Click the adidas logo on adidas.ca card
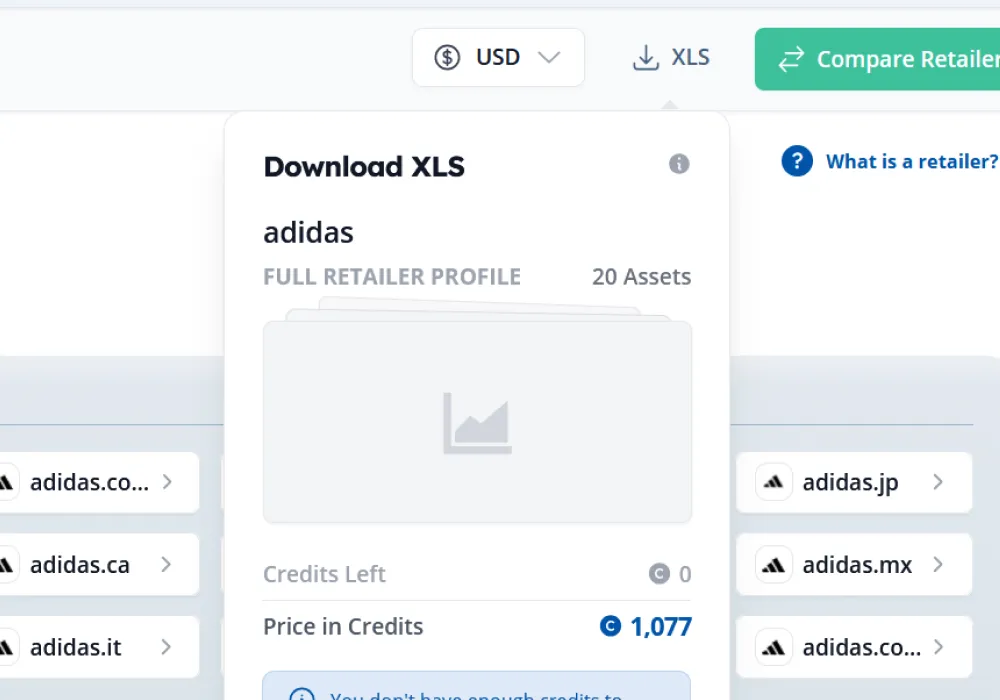The width and height of the screenshot is (1000, 700). pyautogui.click(x=5, y=564)
